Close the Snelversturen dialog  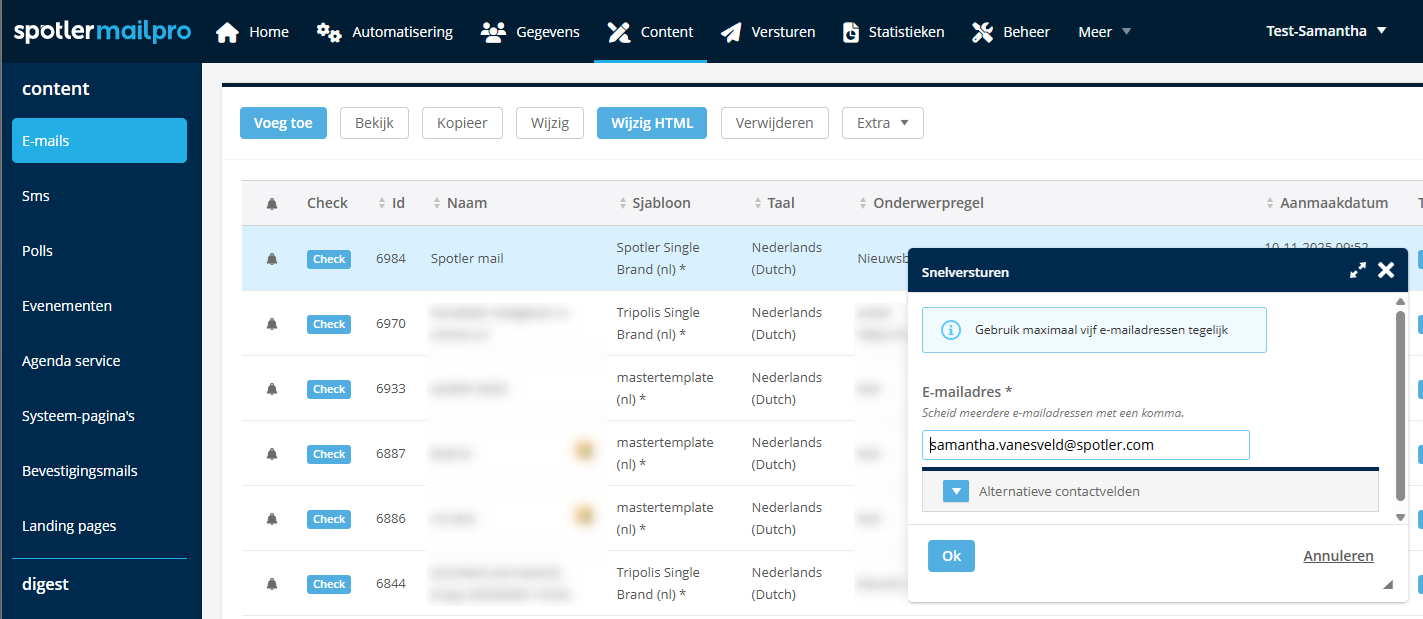tap(1386, 271)
